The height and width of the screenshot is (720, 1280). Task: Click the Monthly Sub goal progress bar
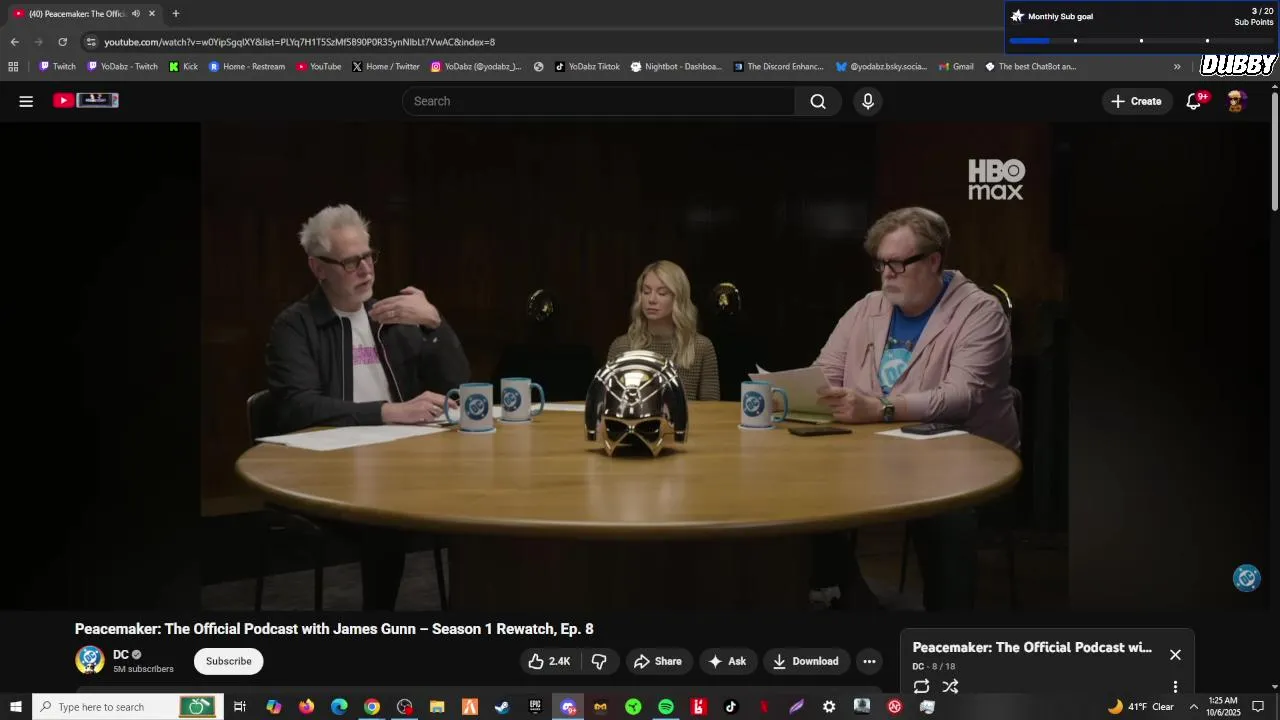click(x=1140, y=41)
